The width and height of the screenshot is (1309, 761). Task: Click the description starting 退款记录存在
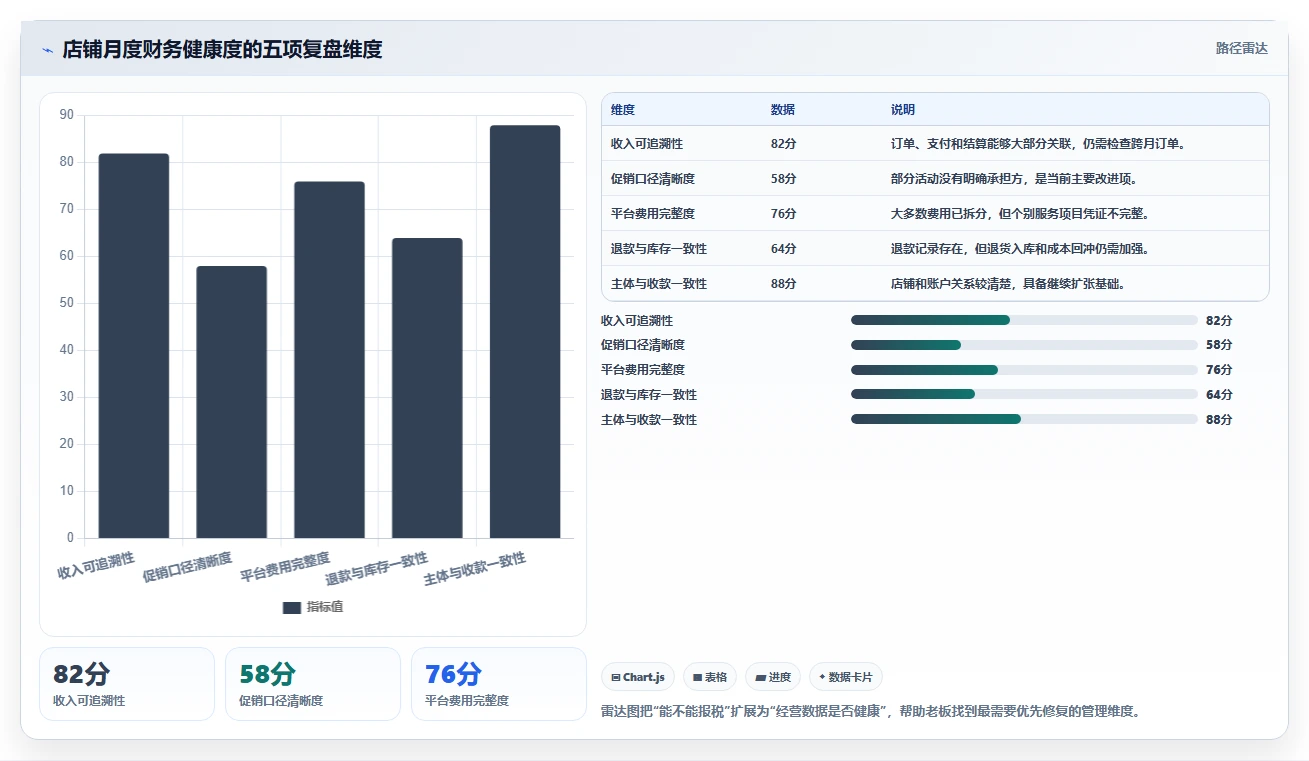click(x=1020, y=249)
